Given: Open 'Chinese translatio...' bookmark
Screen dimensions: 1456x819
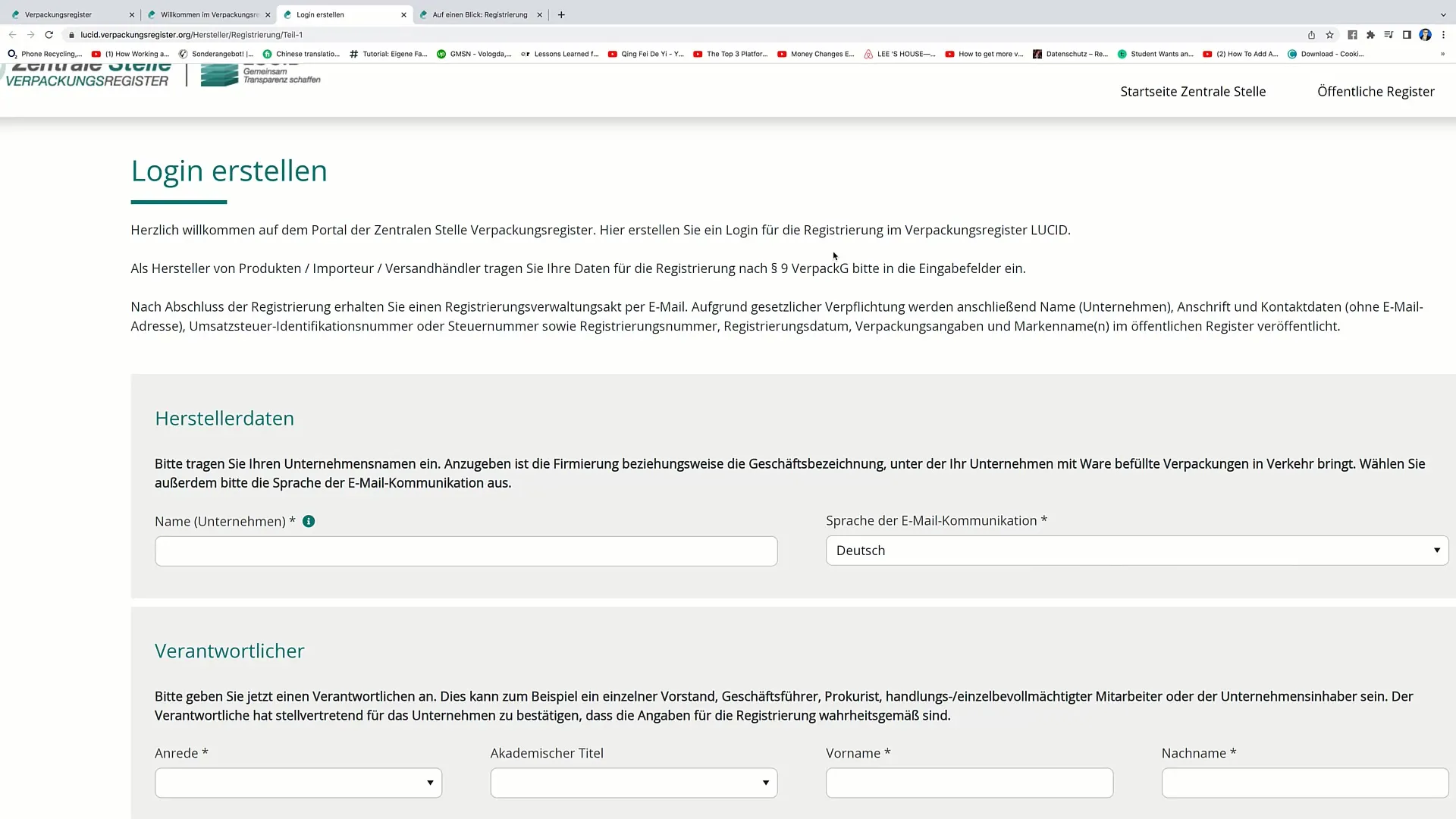Looking at the screenshot, I should [x=301, y=54].
